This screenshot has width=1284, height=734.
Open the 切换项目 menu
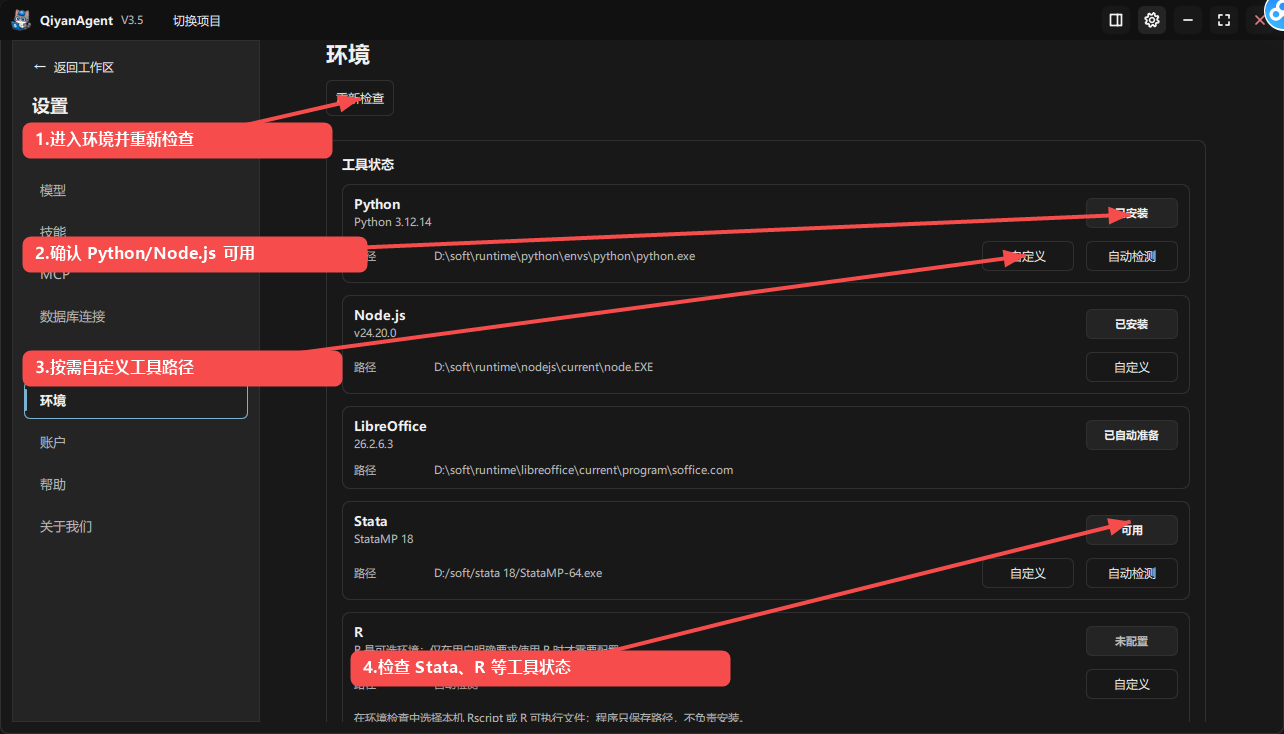pyautogui.click(x=197, y=20)
